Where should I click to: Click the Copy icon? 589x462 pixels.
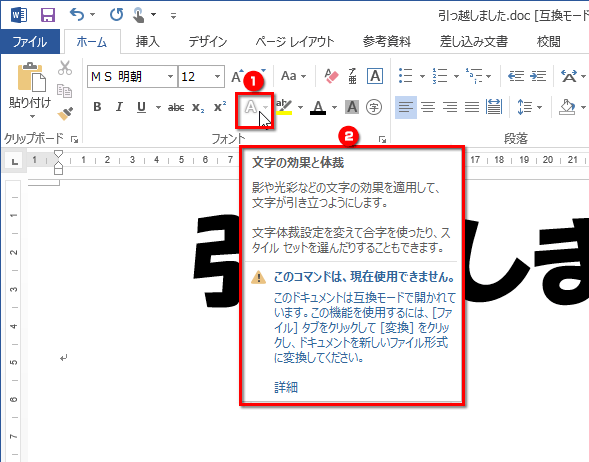pos(65,91)
